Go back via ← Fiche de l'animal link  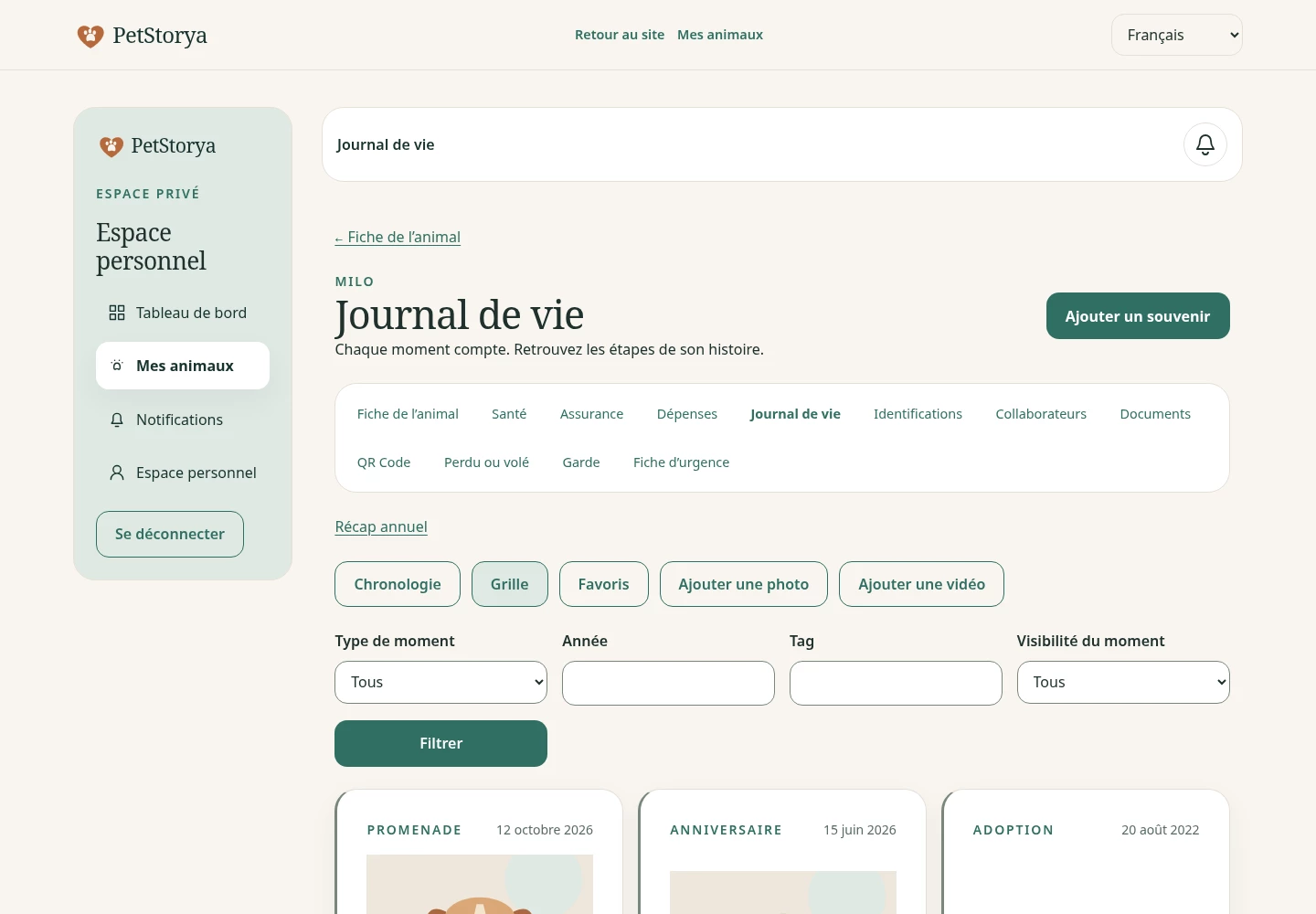tap(398, 237)
